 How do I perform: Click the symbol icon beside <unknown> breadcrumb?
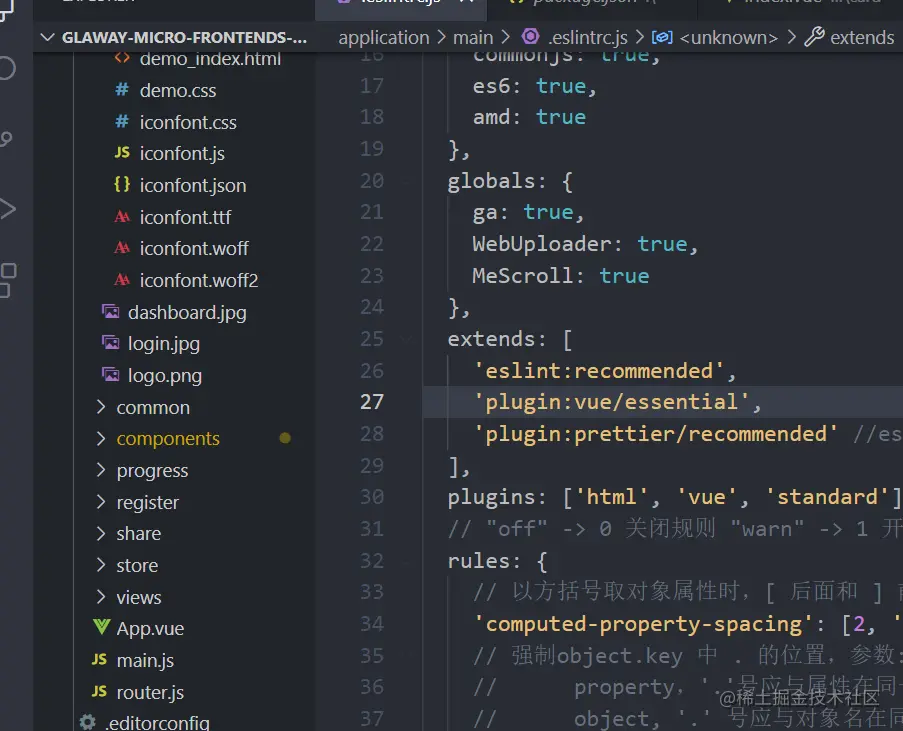point(662,37)
